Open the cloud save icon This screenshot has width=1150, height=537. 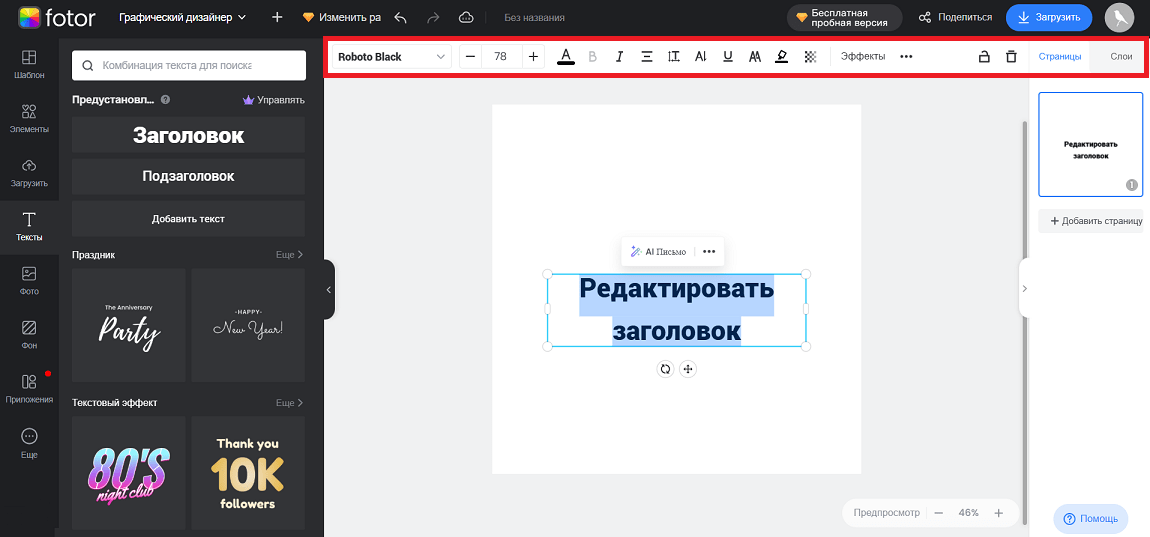[466, 17]
